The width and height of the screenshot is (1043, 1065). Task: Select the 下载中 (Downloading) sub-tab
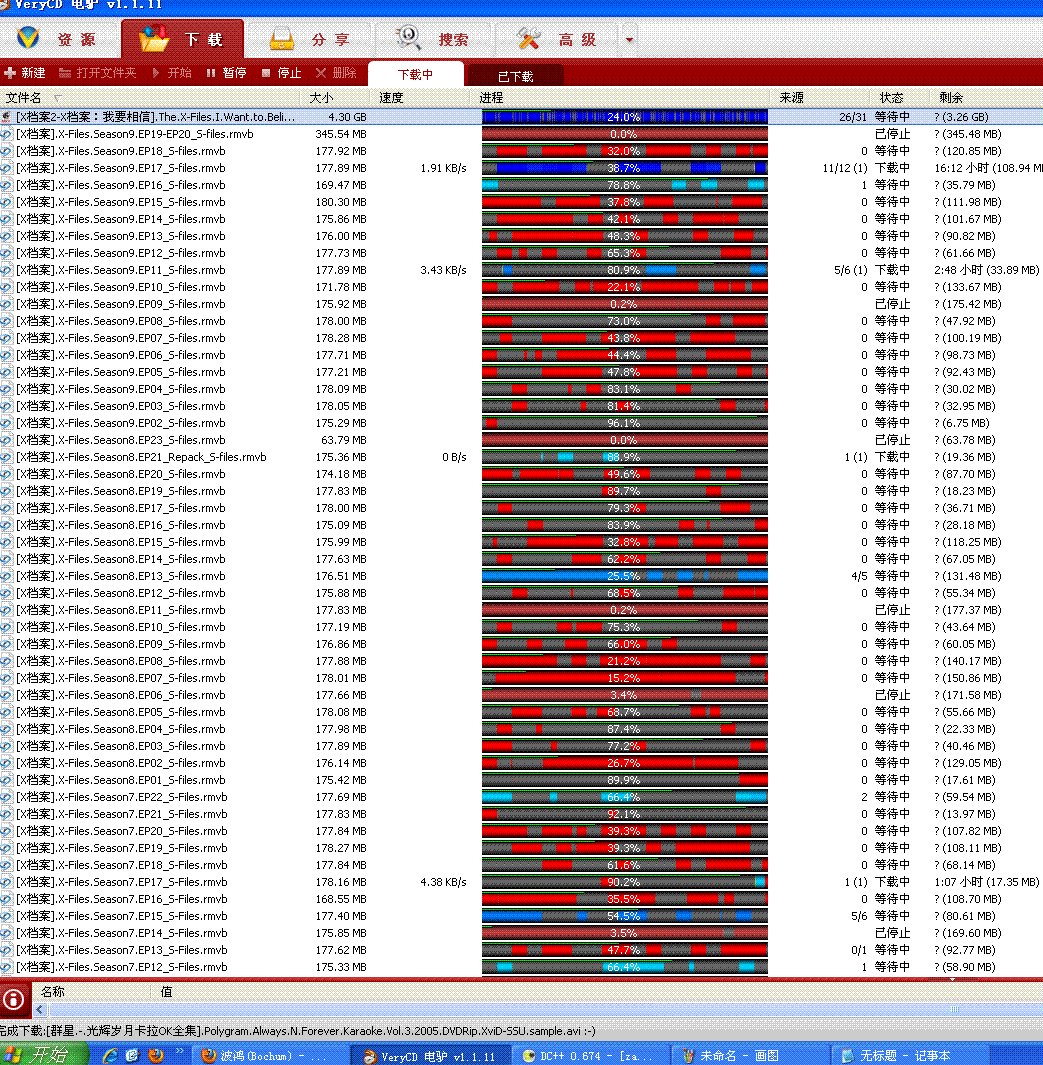click(416, 74)
